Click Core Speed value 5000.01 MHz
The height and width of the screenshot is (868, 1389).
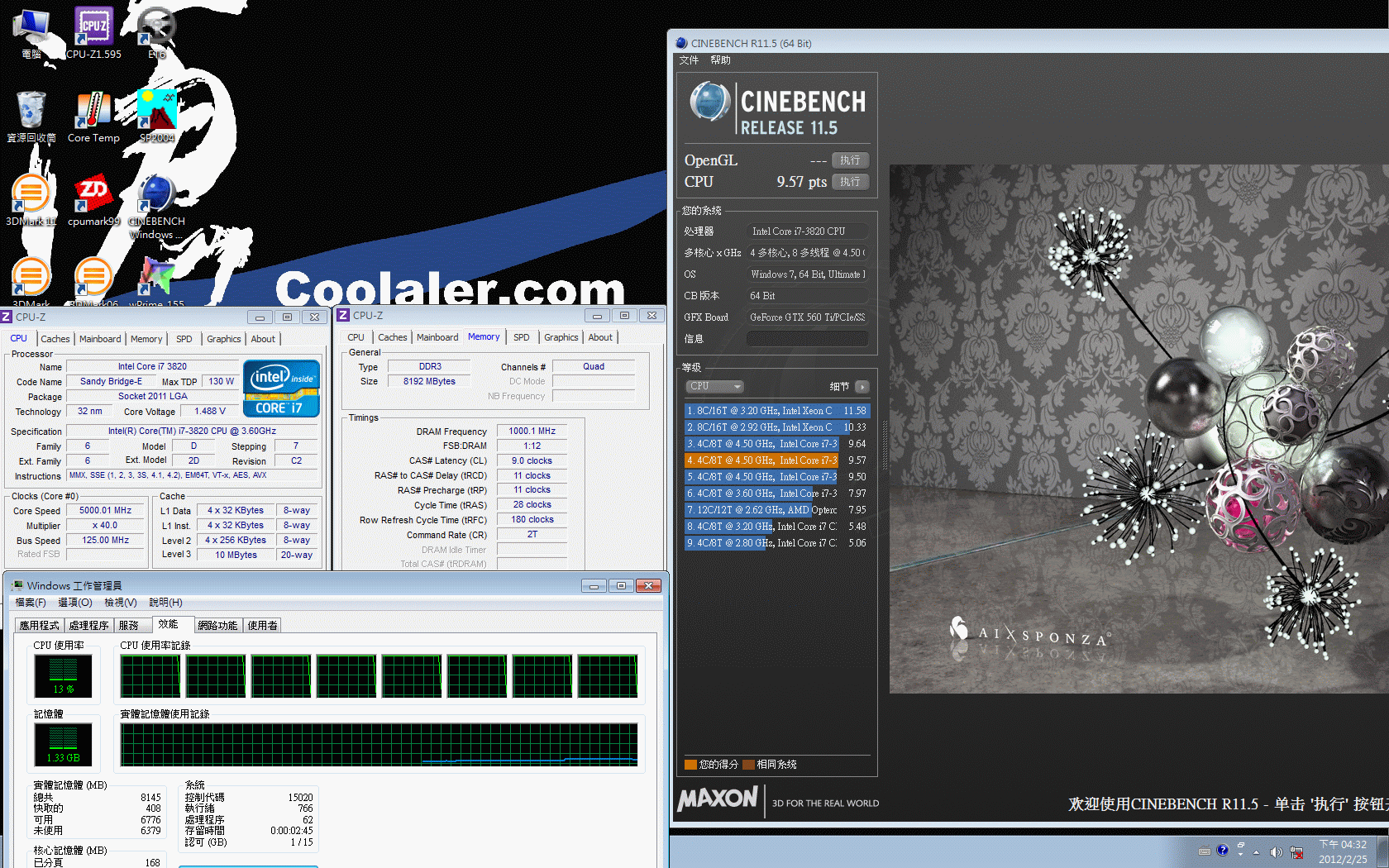(106, 510)
